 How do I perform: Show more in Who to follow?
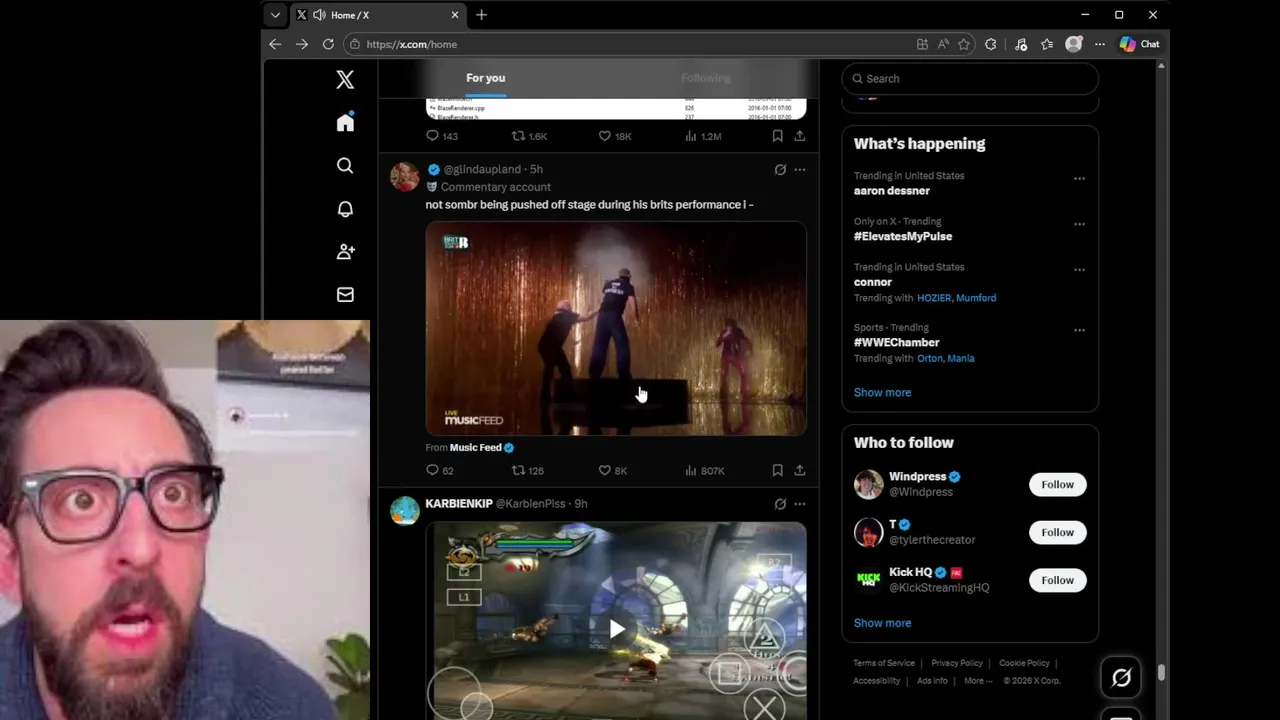(x=882, y=622)
